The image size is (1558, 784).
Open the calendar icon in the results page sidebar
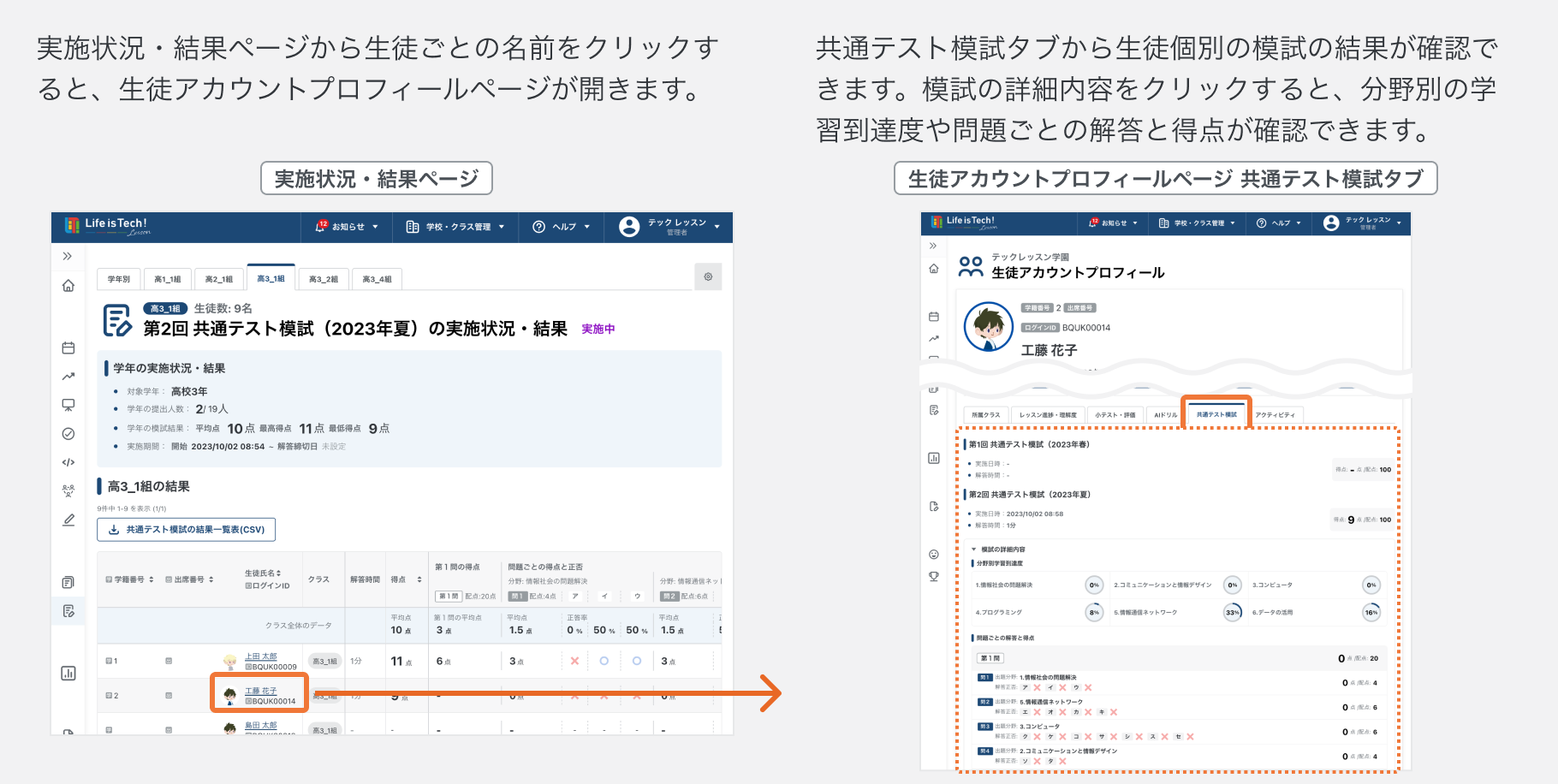(68, 347)
